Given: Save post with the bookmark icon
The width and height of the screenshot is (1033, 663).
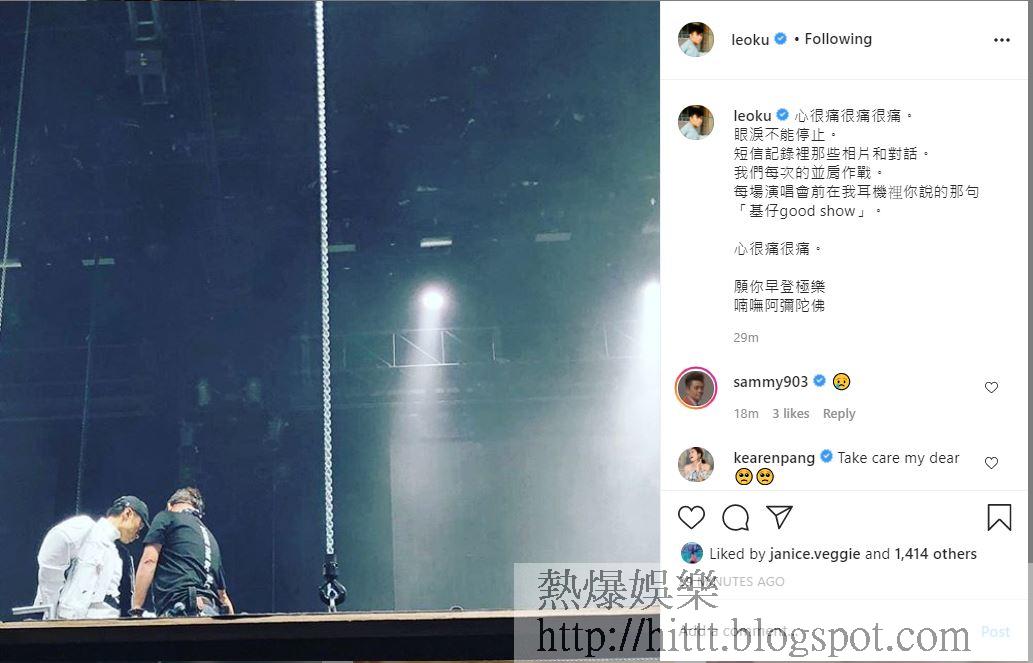Looking at the screenshot, I should pos(999,517).
